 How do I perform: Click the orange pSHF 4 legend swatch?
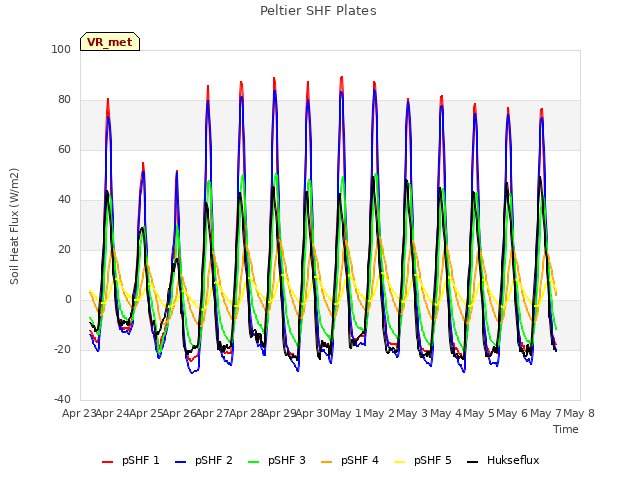click(327, 462)
